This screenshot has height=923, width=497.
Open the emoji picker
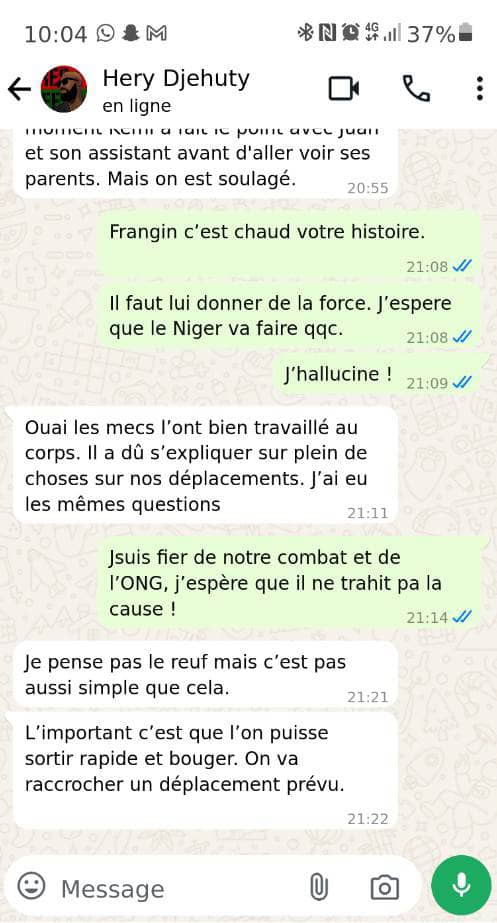point(31,885)
